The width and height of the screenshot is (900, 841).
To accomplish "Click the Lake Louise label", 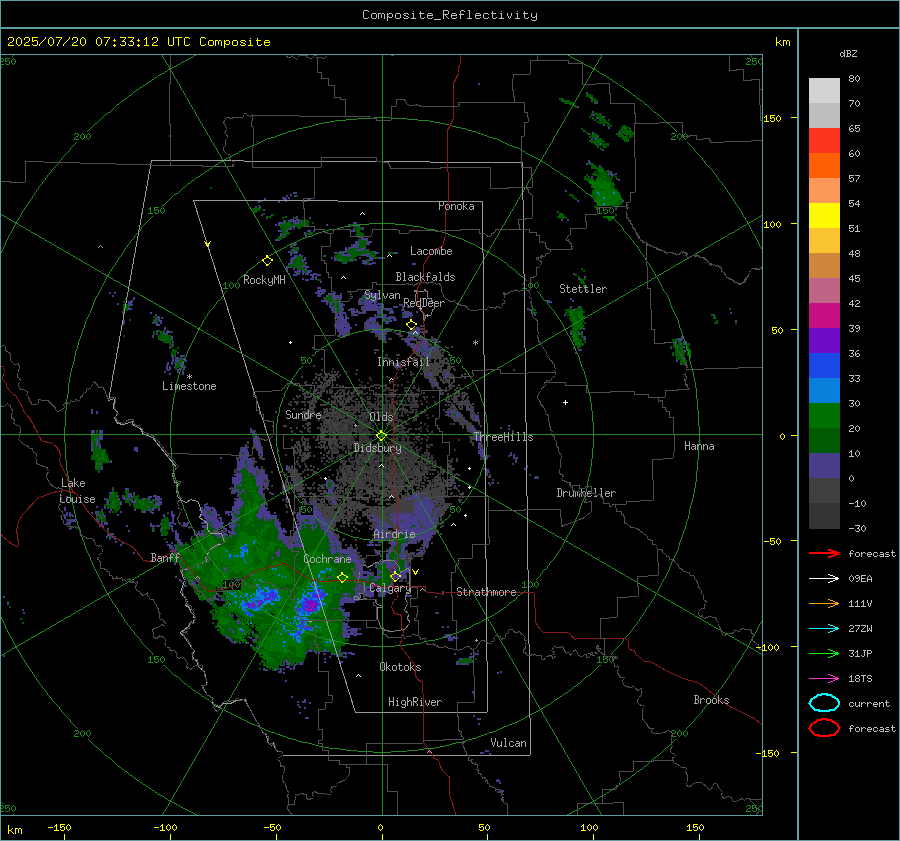I will [77, 491].
